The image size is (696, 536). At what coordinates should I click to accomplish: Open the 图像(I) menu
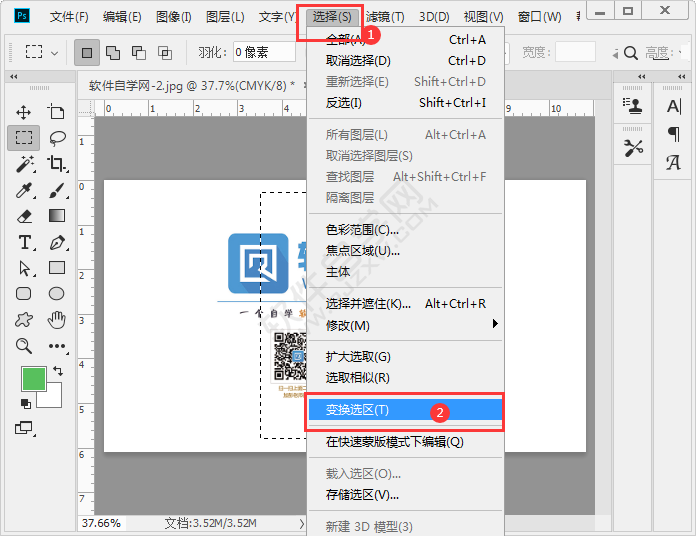coord(174,17)
